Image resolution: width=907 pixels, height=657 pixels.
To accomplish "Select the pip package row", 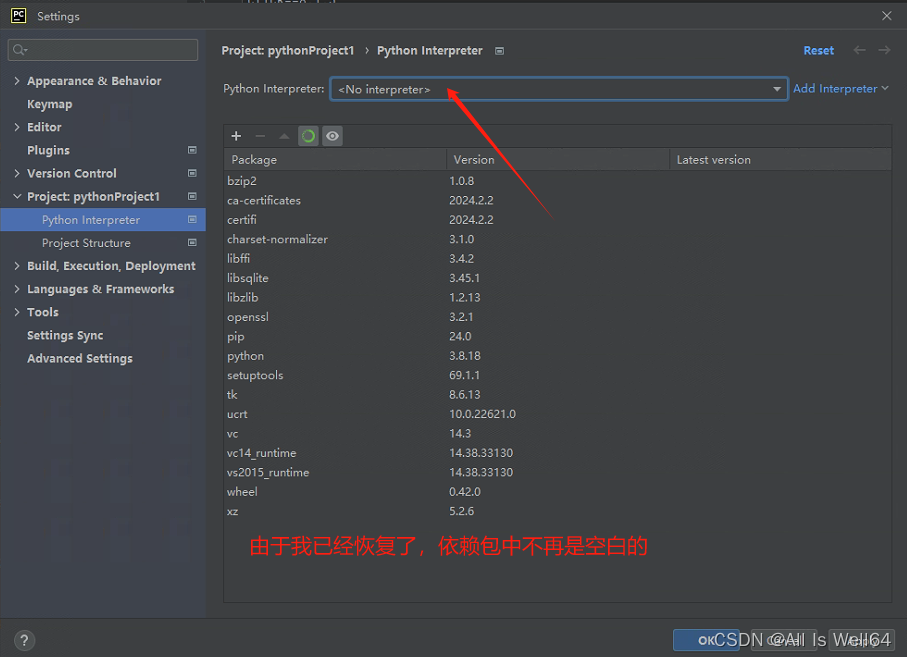I will point(558,337).
